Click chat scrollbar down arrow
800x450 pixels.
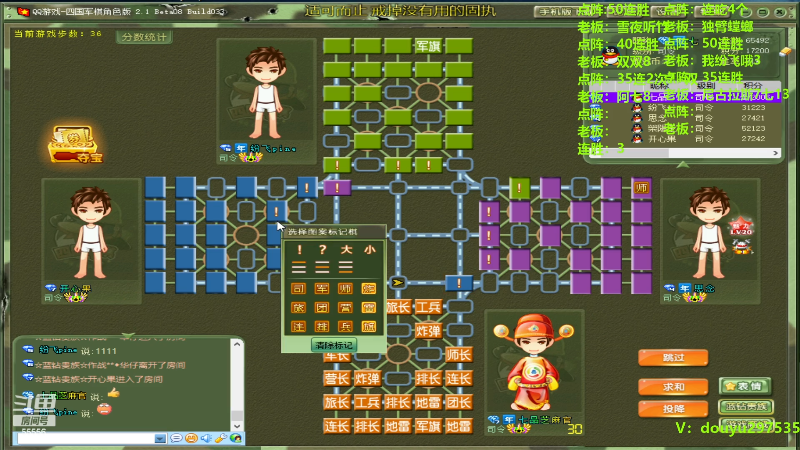pos(237,426)
